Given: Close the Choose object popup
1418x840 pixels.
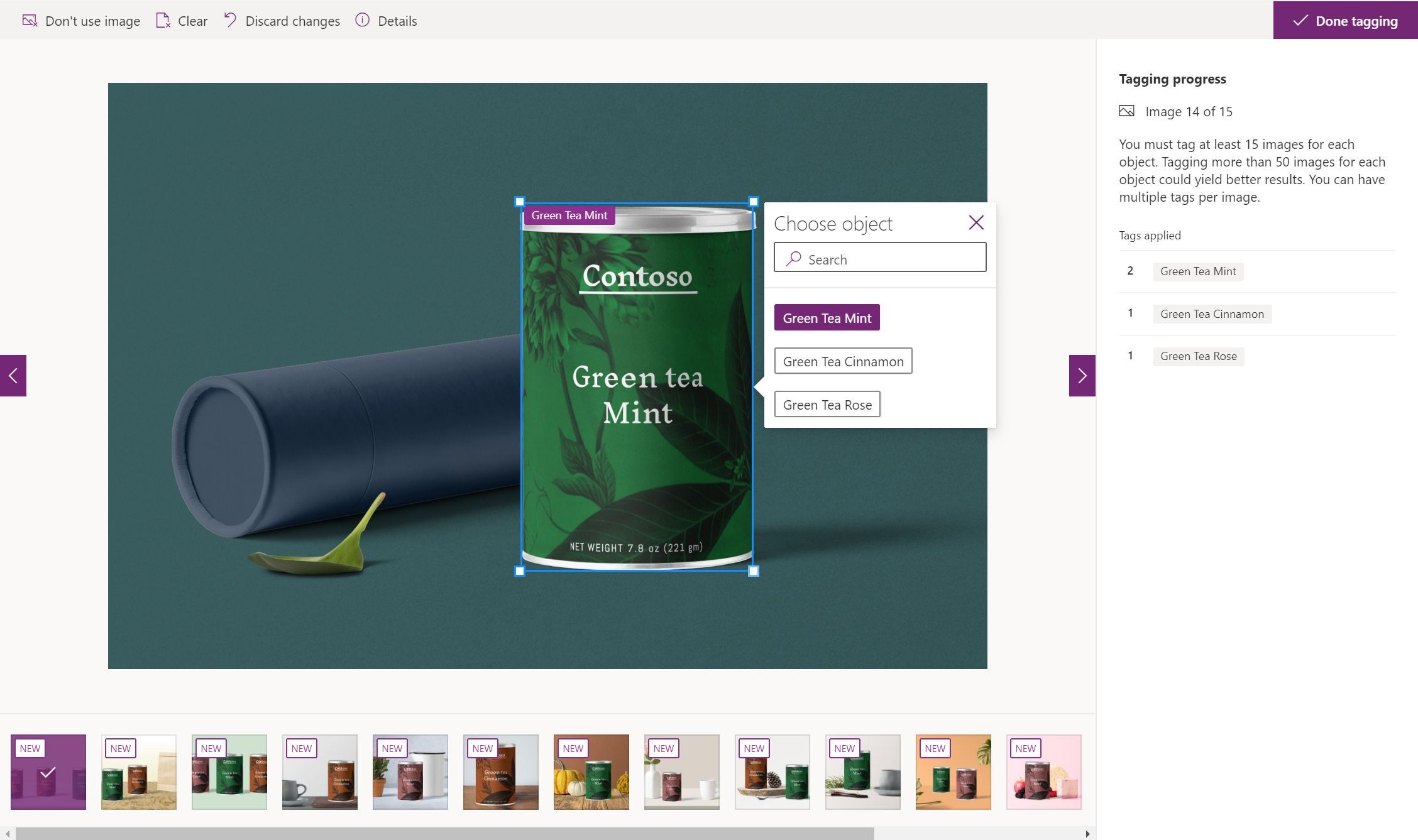Looking at the screenshot, I should (x=976, y=222).
